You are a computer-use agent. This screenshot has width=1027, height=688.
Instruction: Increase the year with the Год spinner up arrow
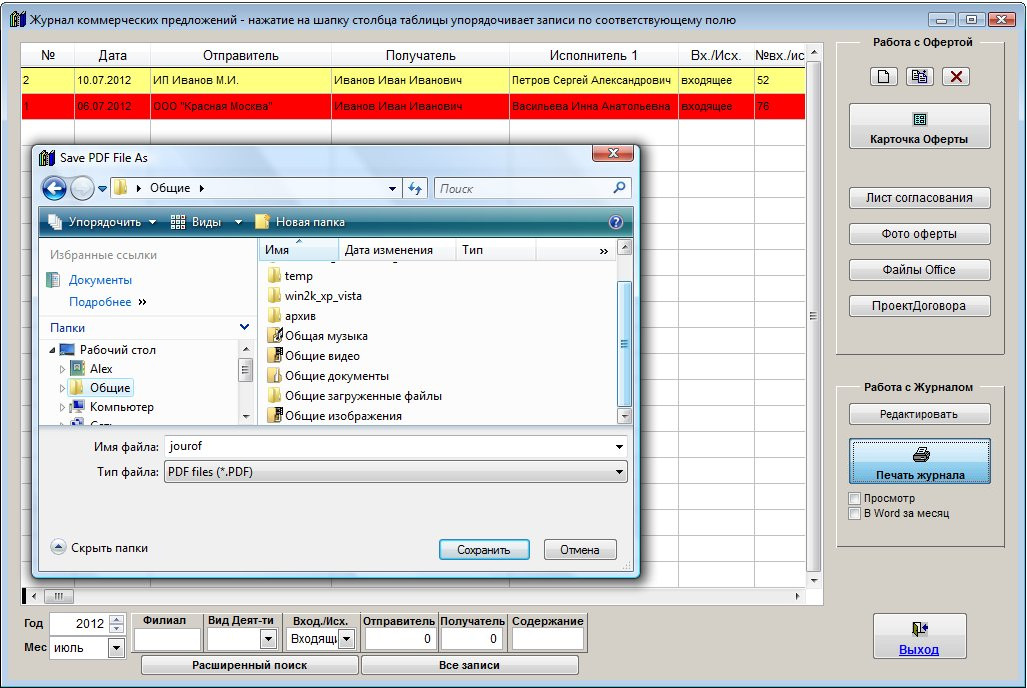[116, 619]
